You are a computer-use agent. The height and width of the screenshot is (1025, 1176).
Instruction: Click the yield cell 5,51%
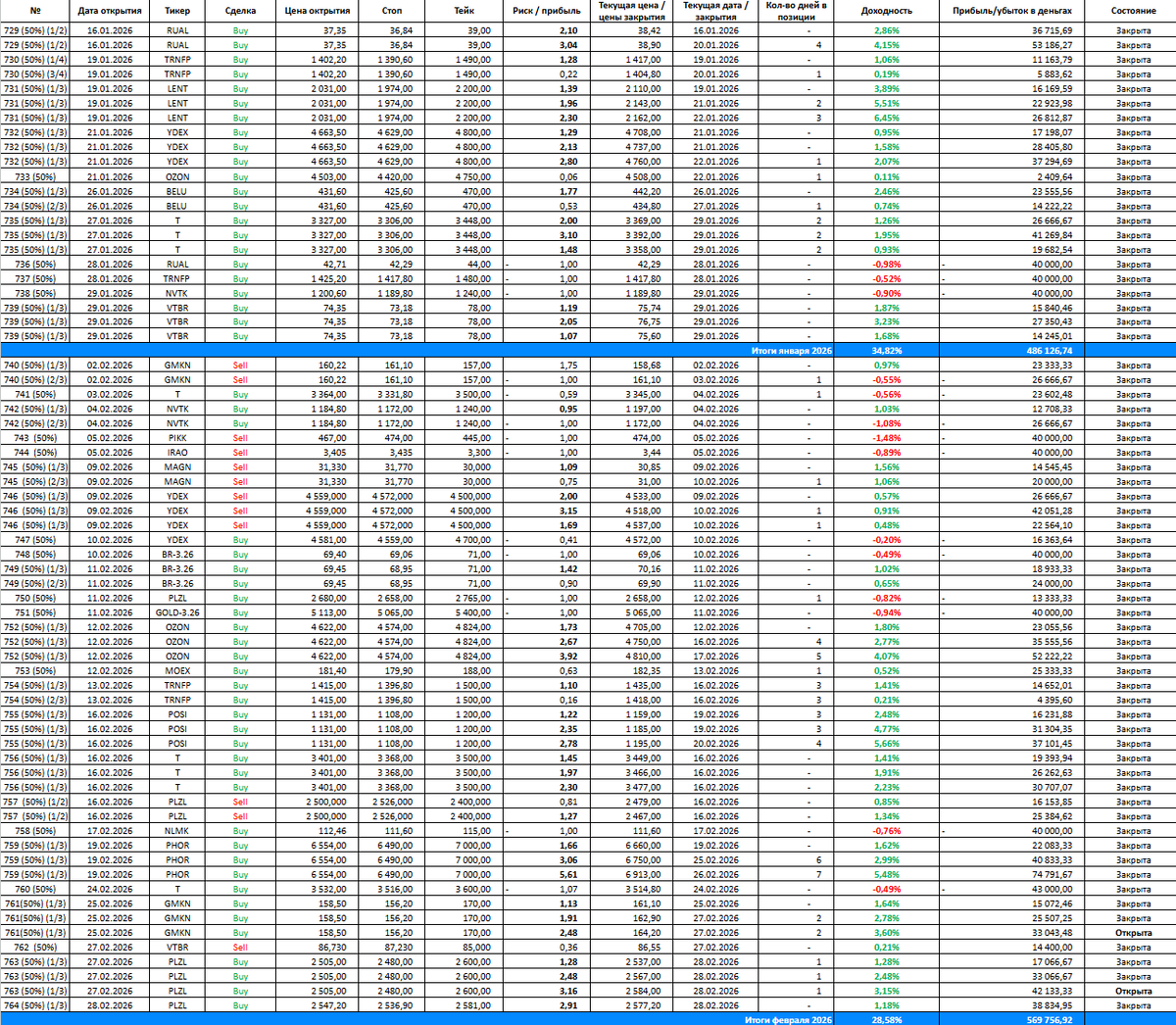click(886, 103)
